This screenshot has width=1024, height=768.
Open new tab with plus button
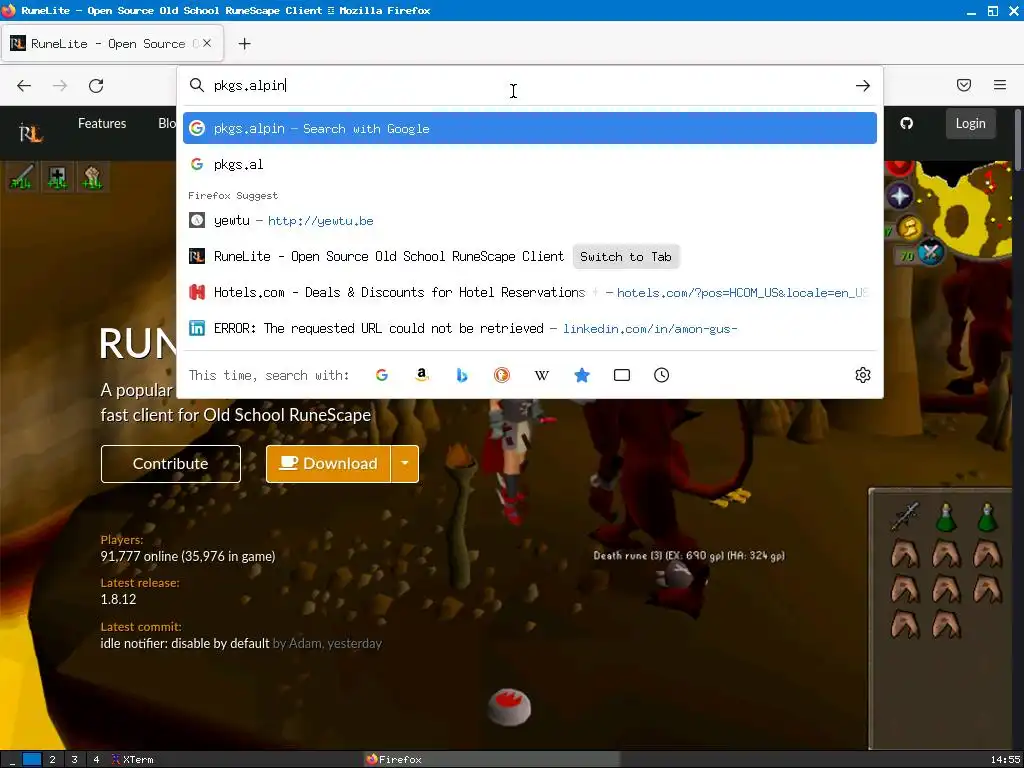tap(244, 44)
